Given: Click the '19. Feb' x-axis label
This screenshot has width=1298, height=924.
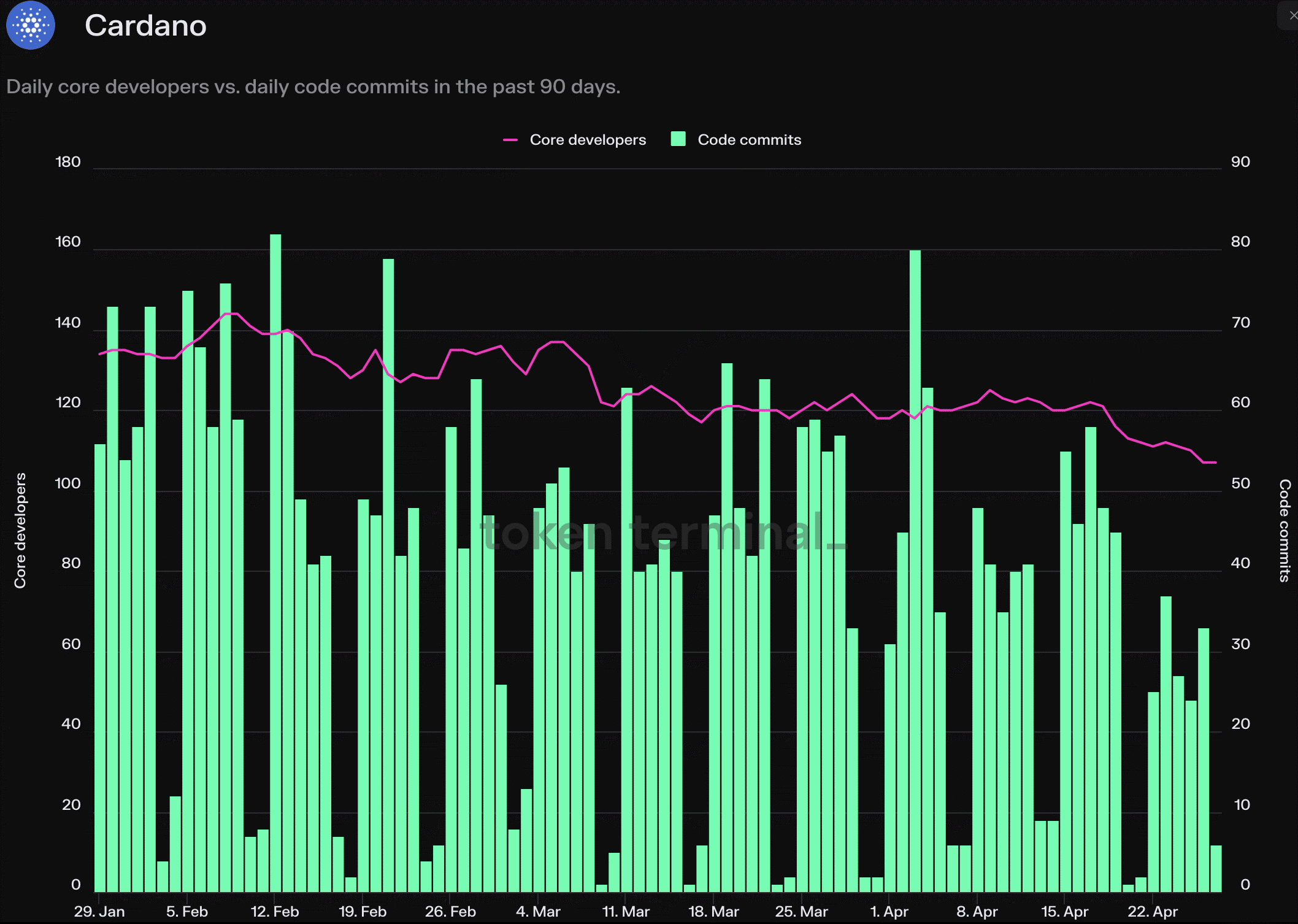Looking at the screenshot, I should click(363, 911).
